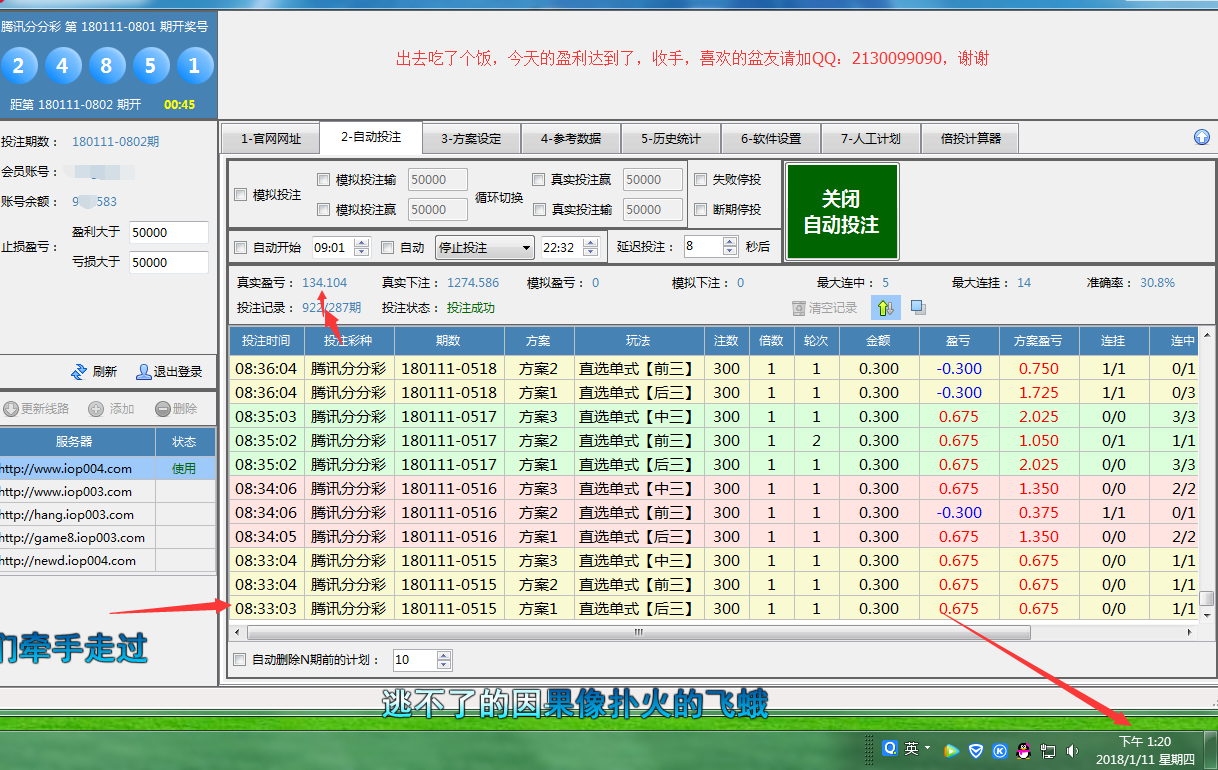Click the green up-down arrows sort icon
The width and height of the screenshot is (1218, 770).
[884, 308]
